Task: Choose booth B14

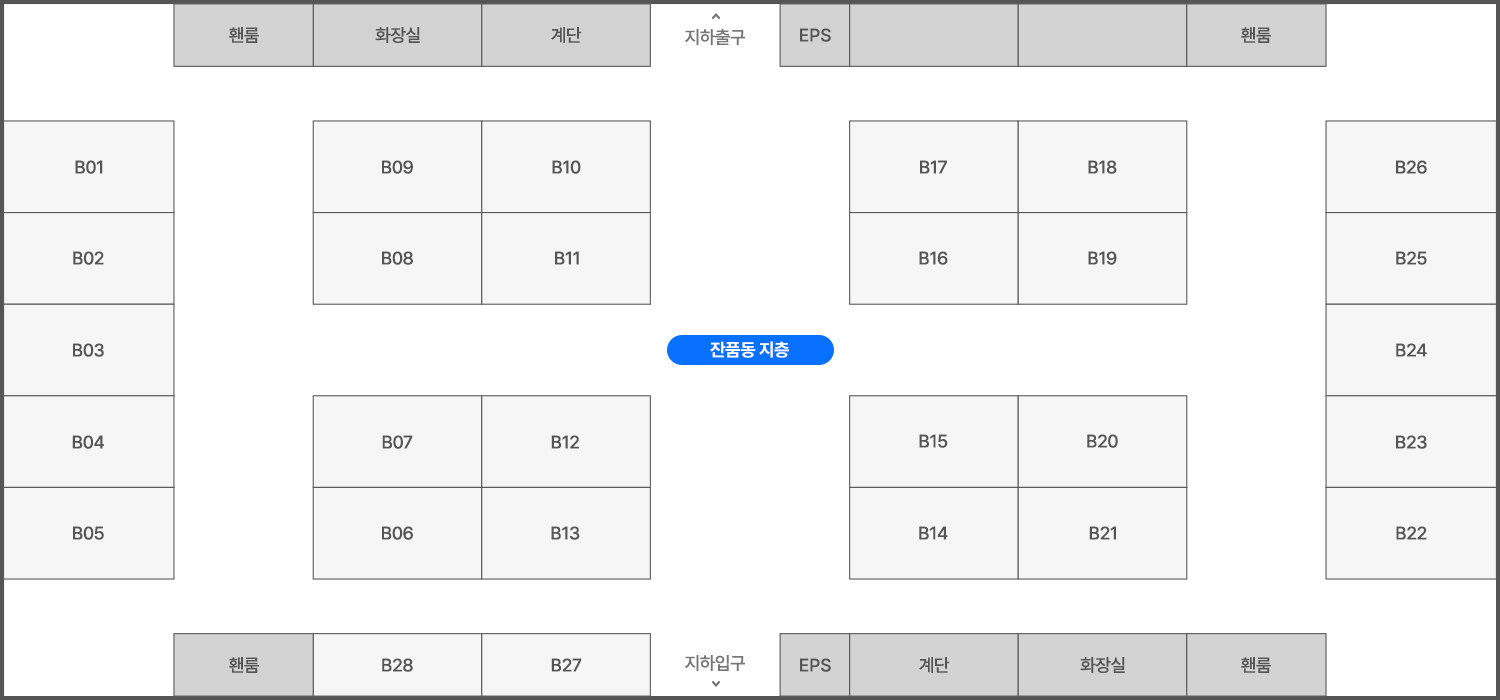Action: (933, 533)
